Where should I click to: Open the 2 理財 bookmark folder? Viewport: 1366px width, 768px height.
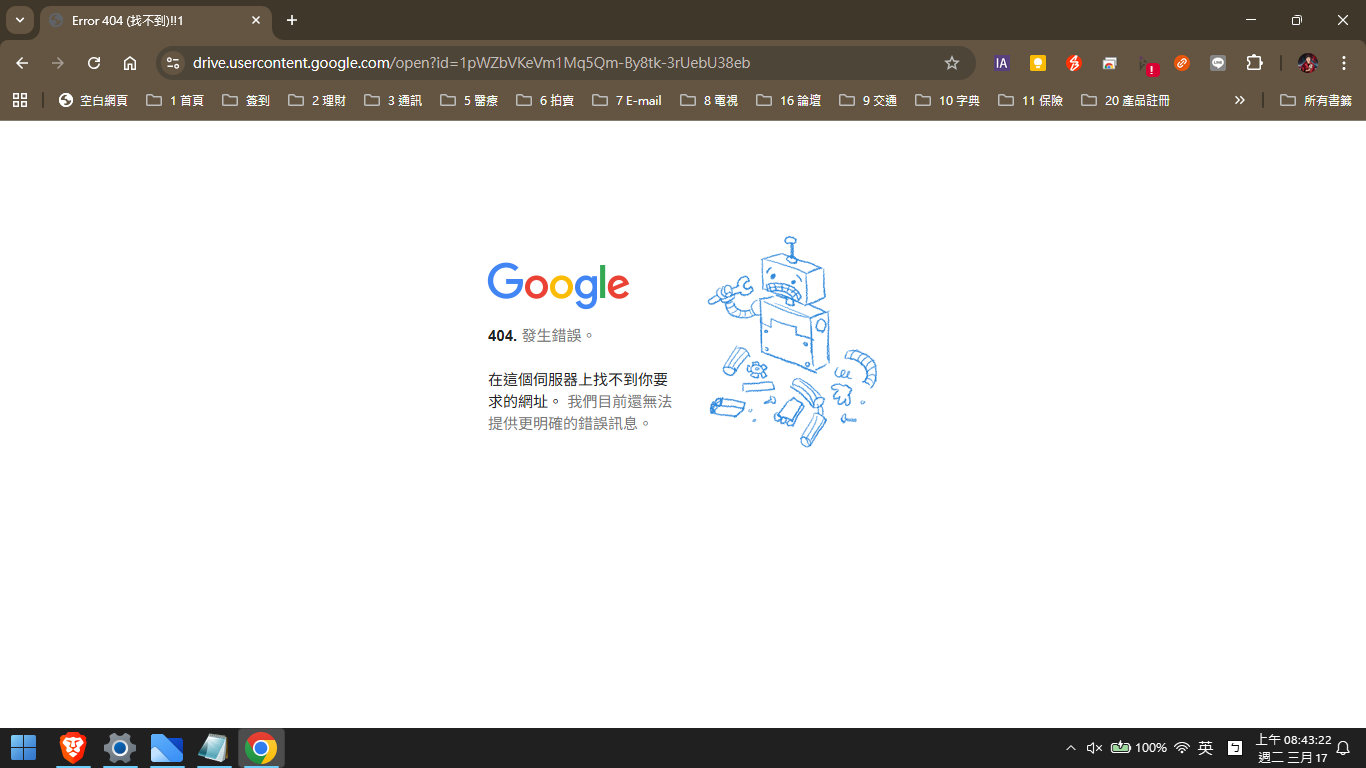[317, 100]
